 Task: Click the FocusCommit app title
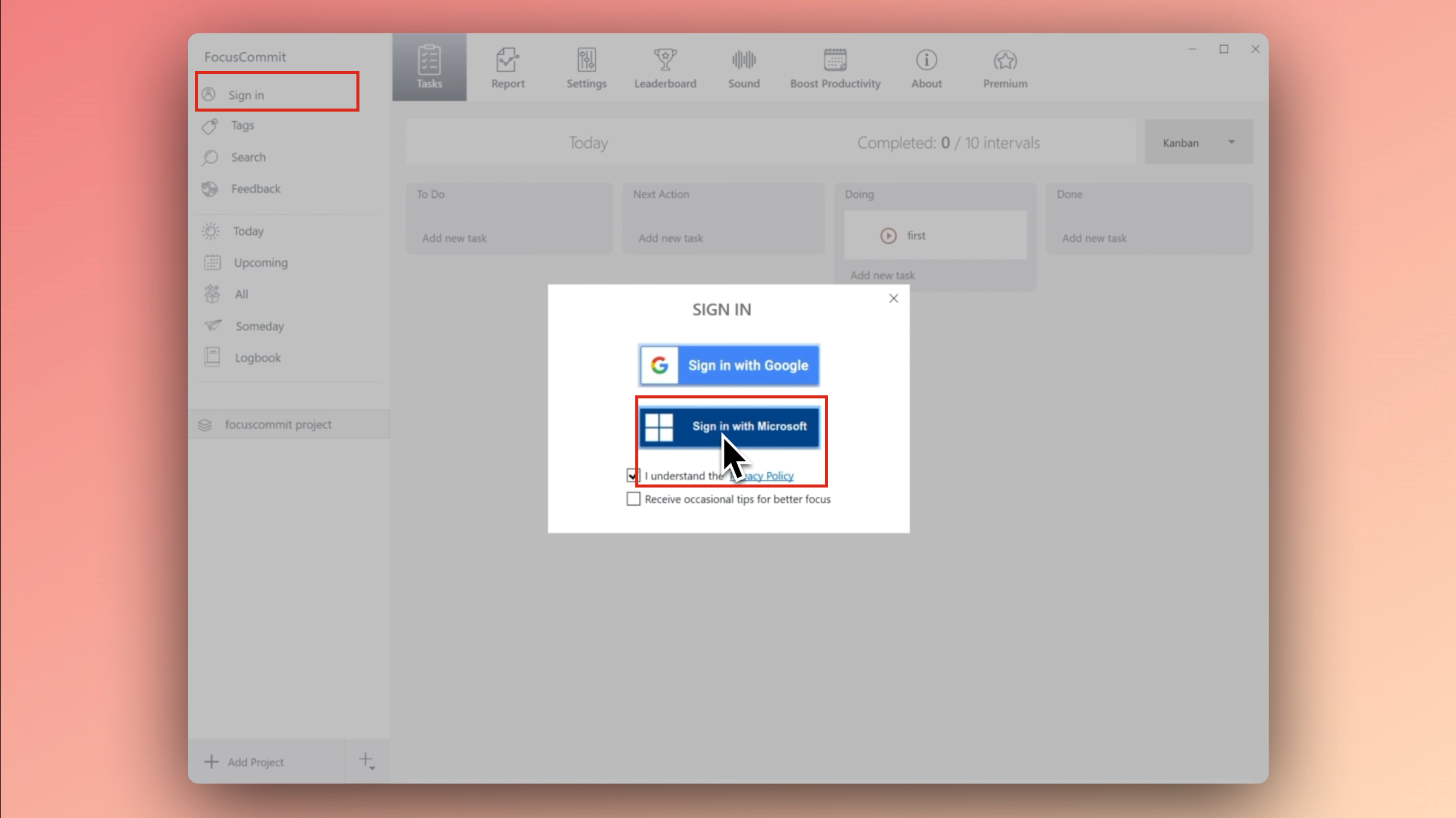click(x=245, y=57)
